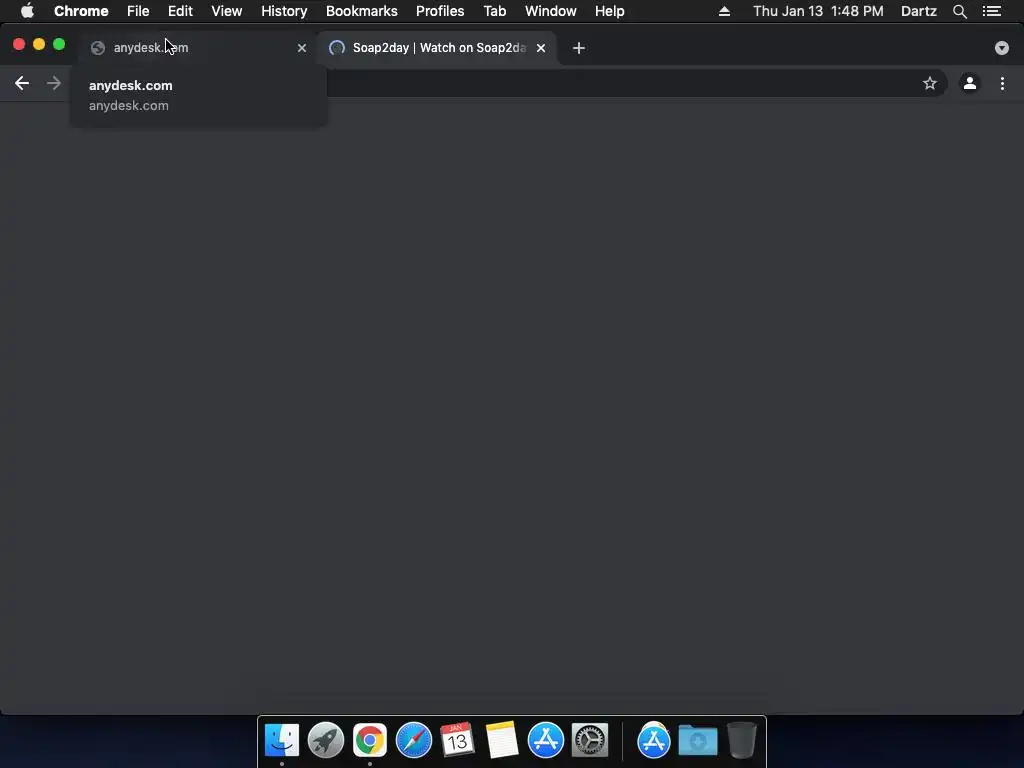Open Chrome's three-dot menu
Screen dimensions: 1024x768
click(x=1002, y=83)
